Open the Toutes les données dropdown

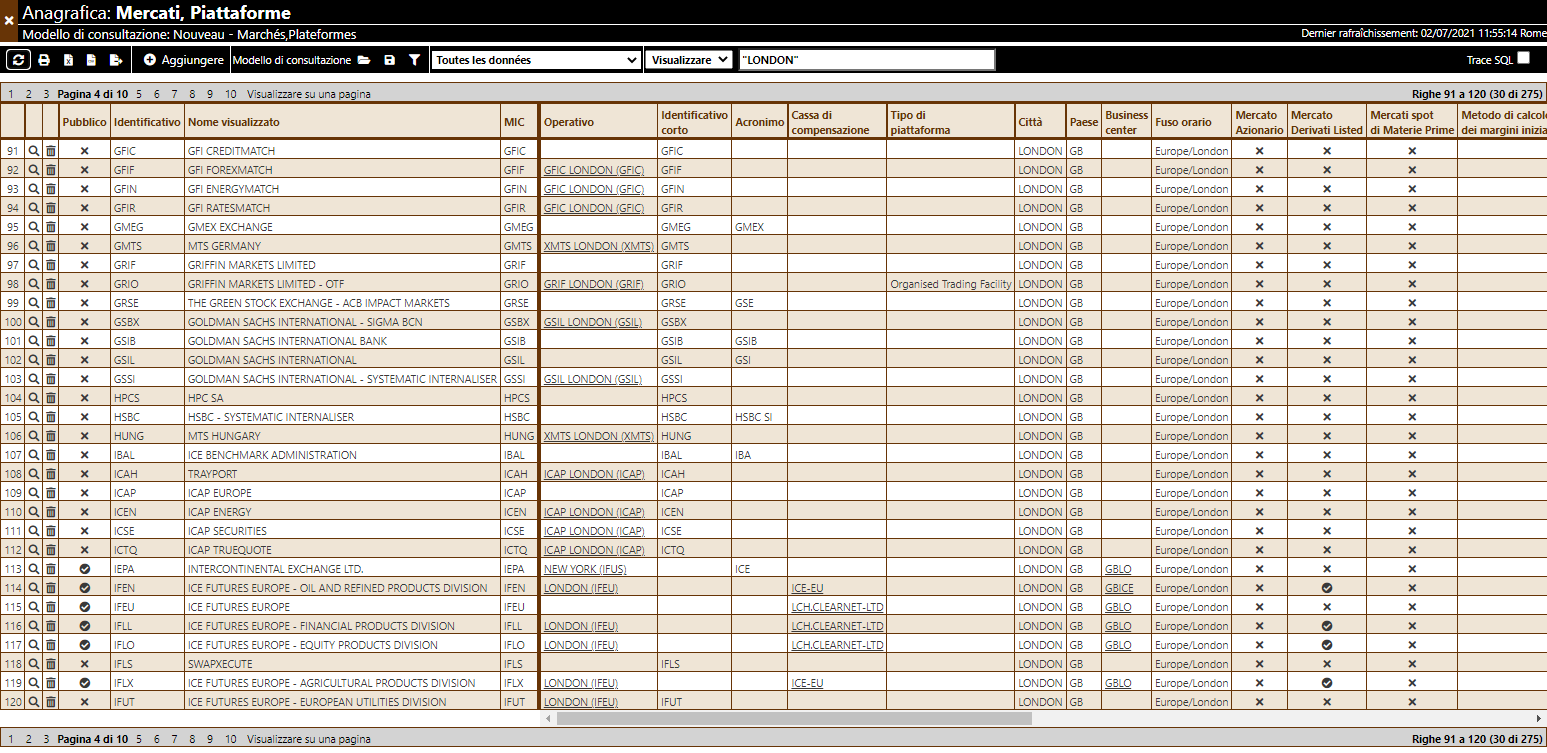click(x=535, y=60)
